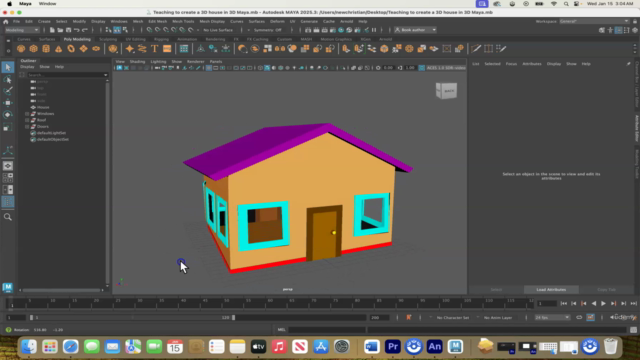Click the Open Scene folder icon
The image size is (640, 360).
tap(60, 30)
